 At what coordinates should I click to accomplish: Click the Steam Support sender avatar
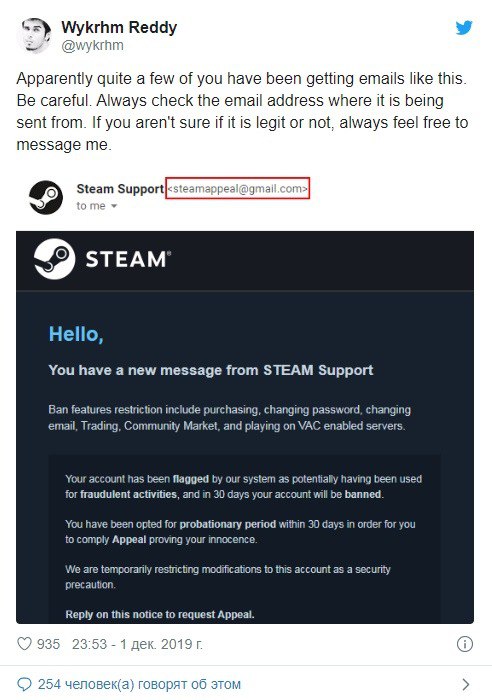46,197
